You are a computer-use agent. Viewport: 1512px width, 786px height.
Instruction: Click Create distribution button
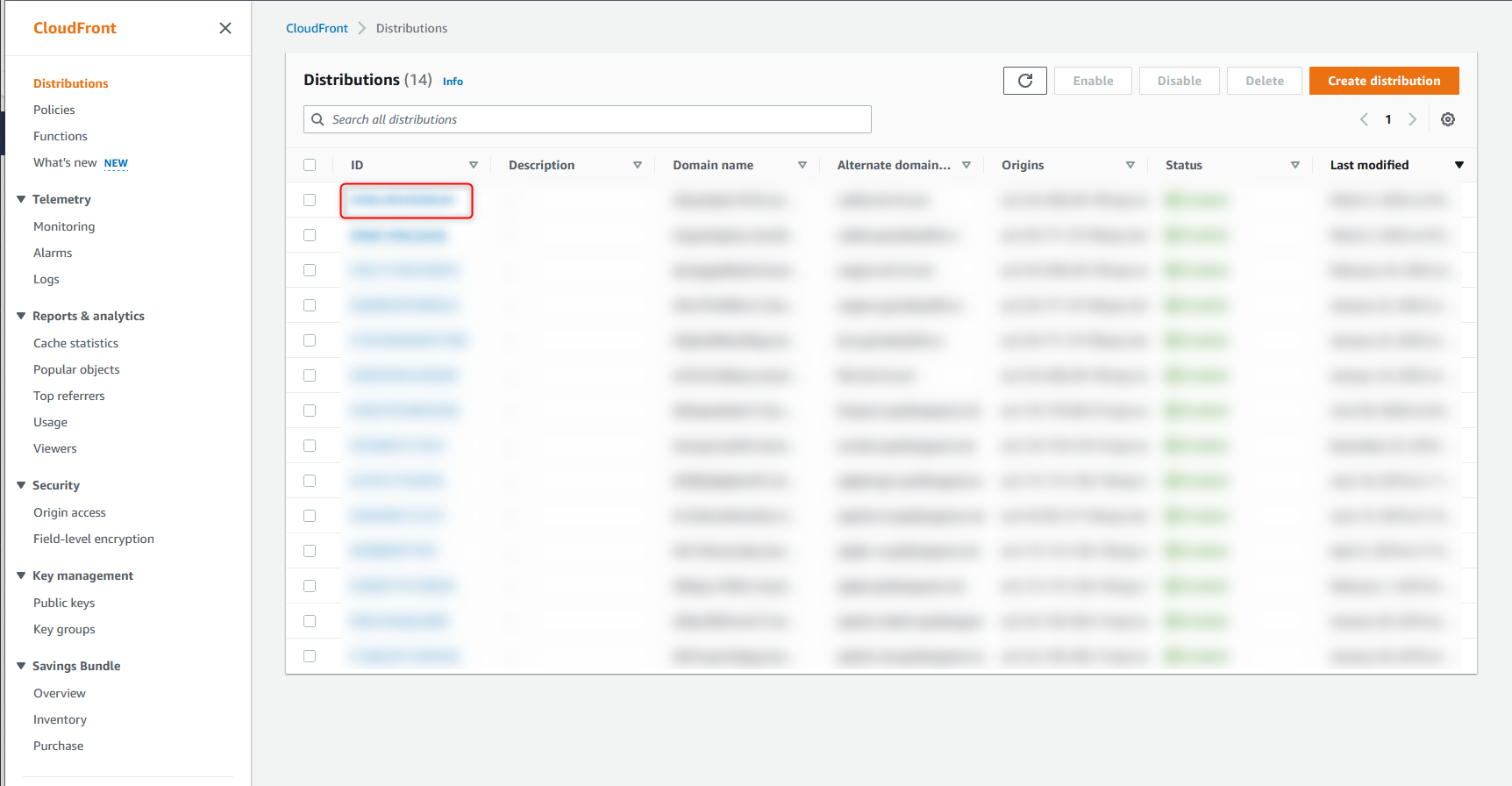[x=1384, y=81]
